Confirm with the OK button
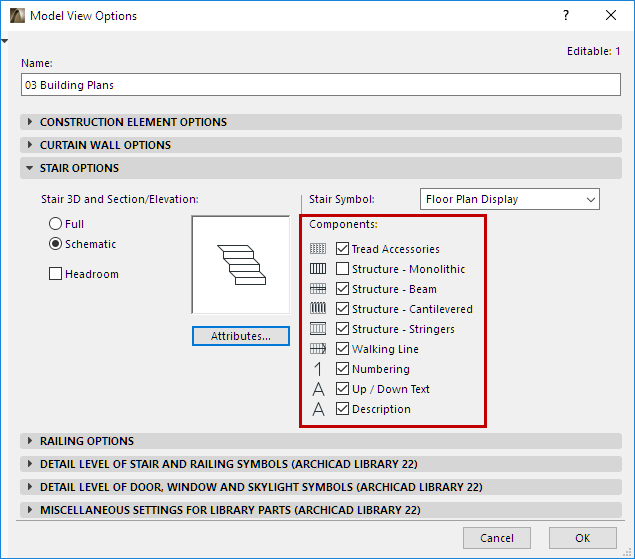 583,538
